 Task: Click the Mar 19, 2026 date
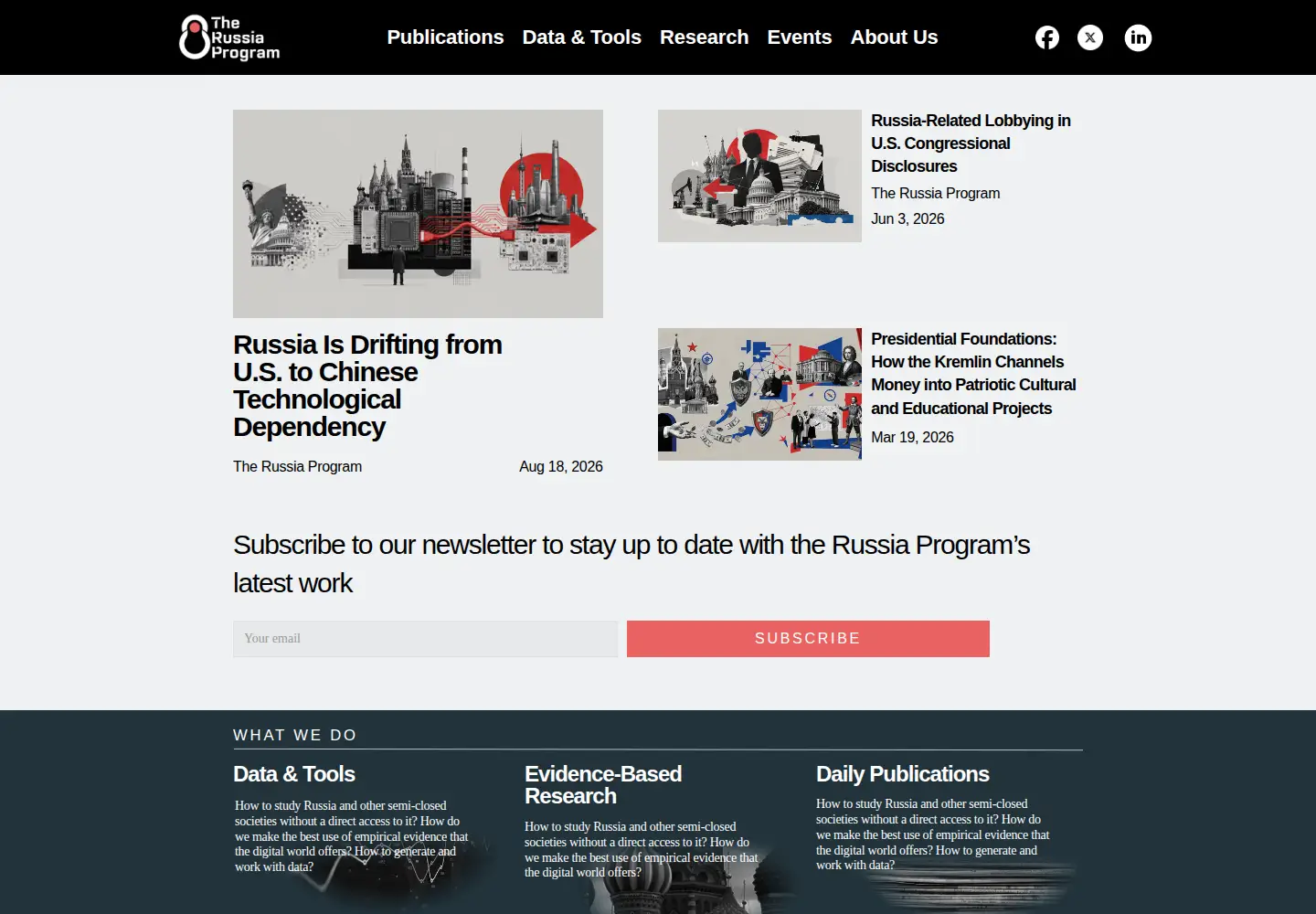(912, 438)
